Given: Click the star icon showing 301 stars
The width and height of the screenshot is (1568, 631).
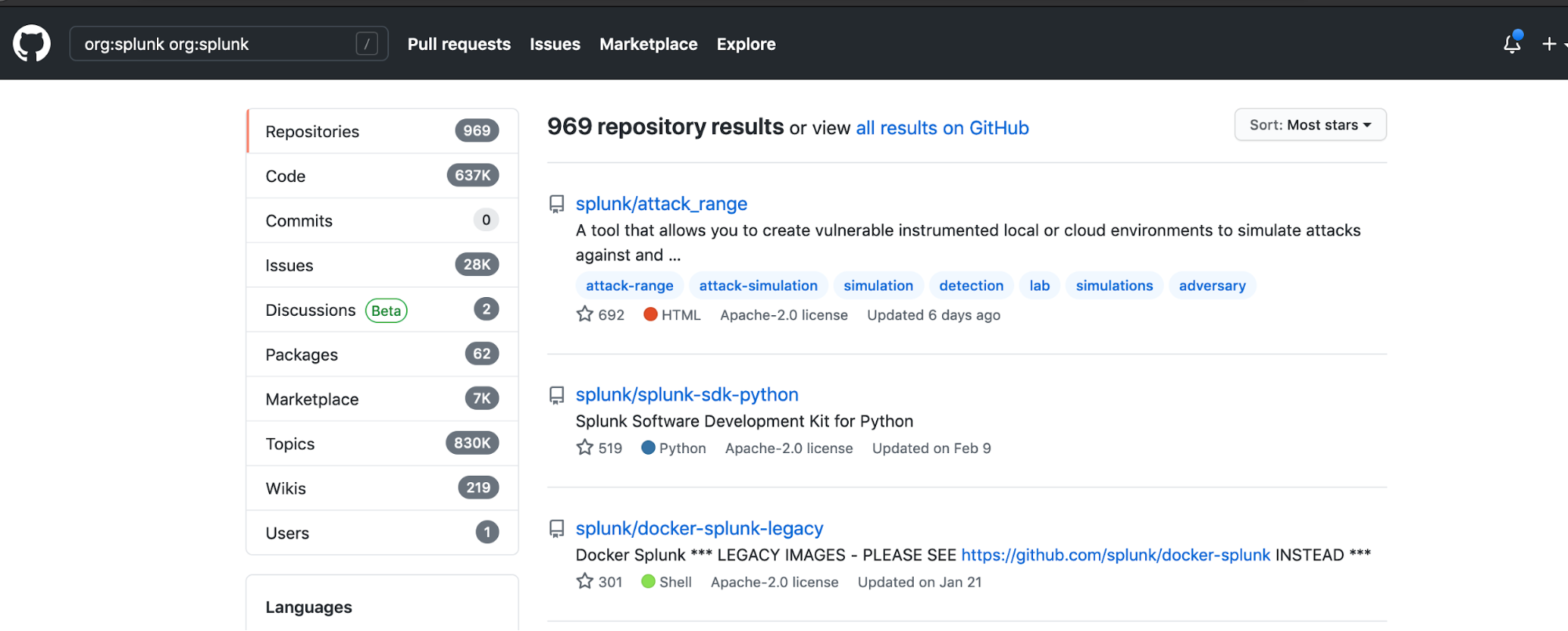Looking at the screenshot, I should click(585, 582).
